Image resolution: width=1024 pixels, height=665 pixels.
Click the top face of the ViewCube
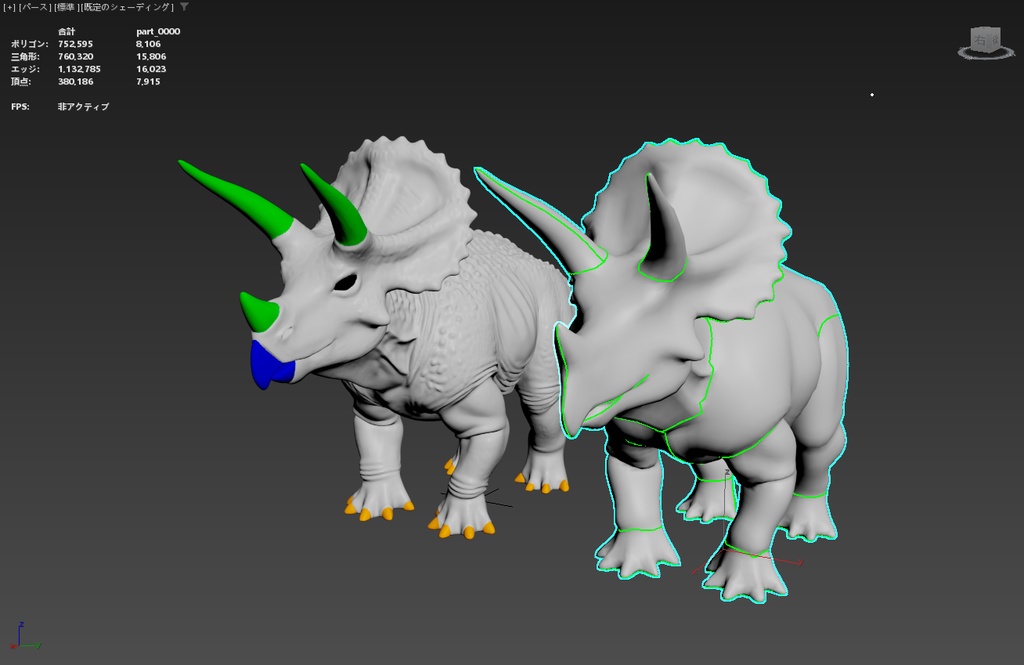point(983,28)
